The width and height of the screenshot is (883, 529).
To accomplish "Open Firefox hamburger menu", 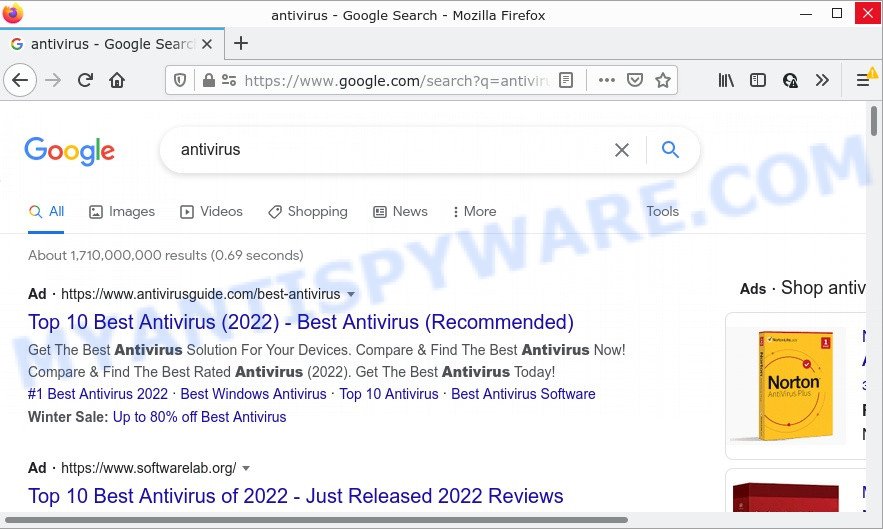I will click(x=863, y=81).
